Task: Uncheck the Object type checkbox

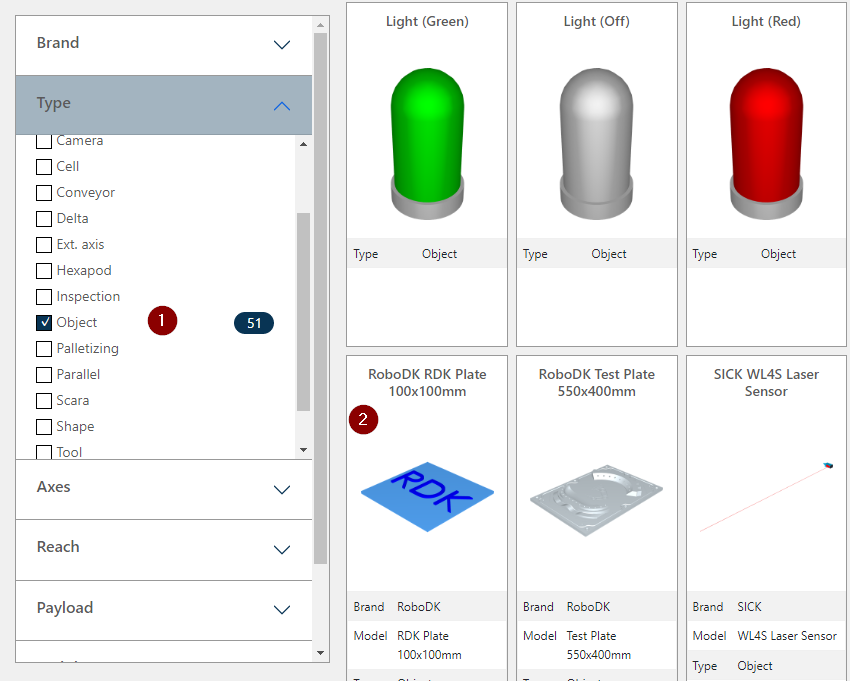Action: tap(44, 323)
